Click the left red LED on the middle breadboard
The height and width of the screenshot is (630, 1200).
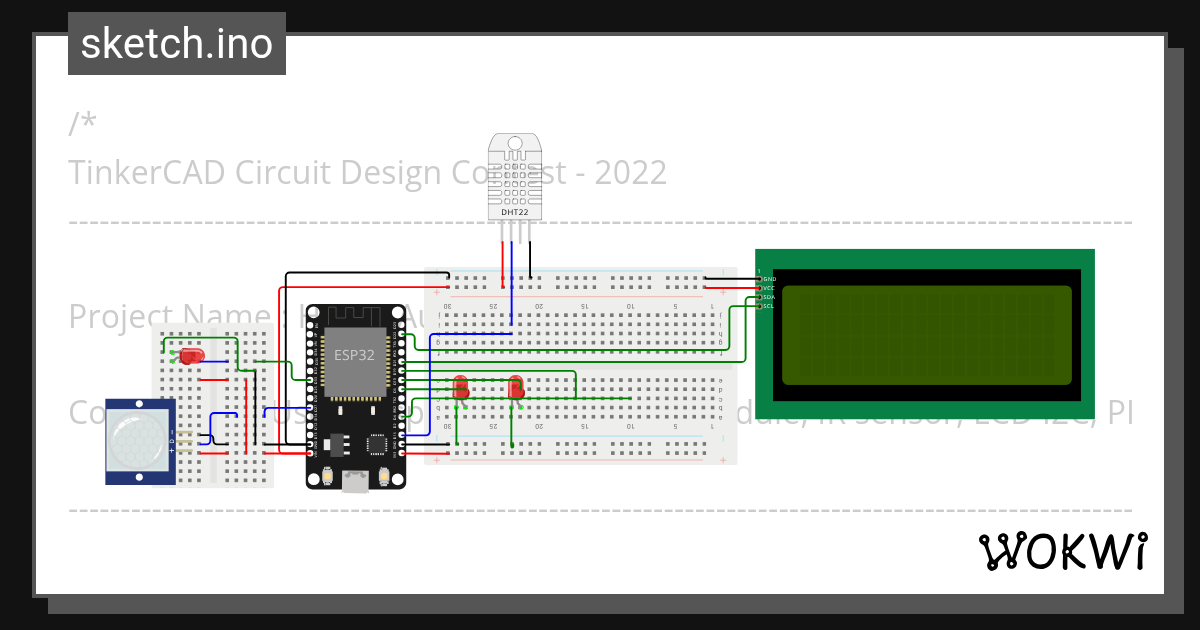(462, 388)
